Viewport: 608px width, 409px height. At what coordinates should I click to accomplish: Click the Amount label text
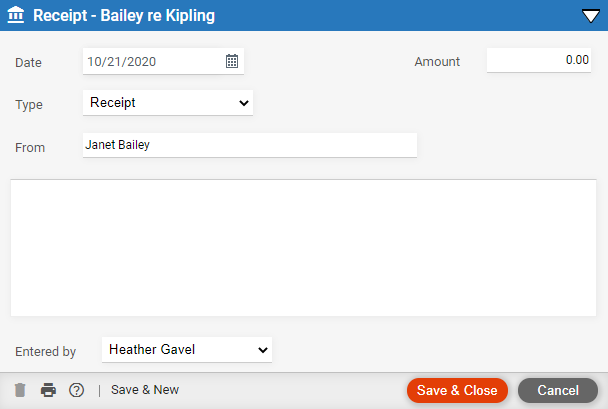tap(437, 62)
